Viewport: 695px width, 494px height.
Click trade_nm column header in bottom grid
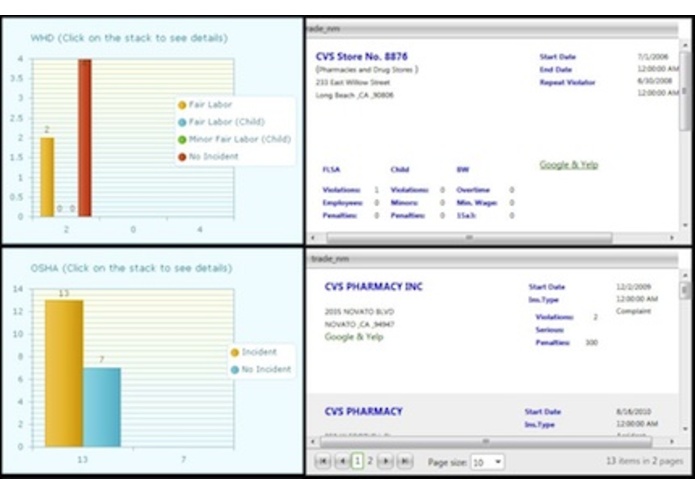click(x=492, y=259)
